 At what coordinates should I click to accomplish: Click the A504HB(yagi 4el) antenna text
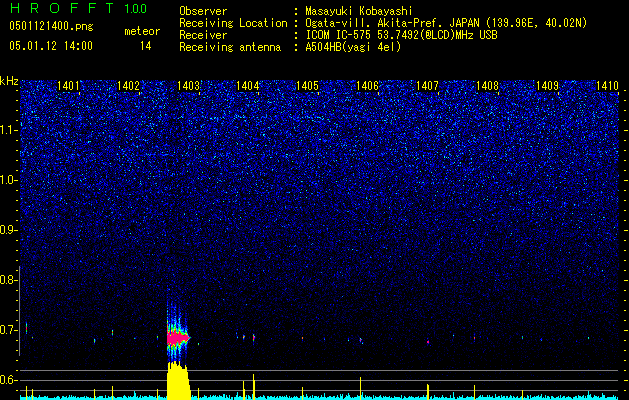[x=353, y=47]
